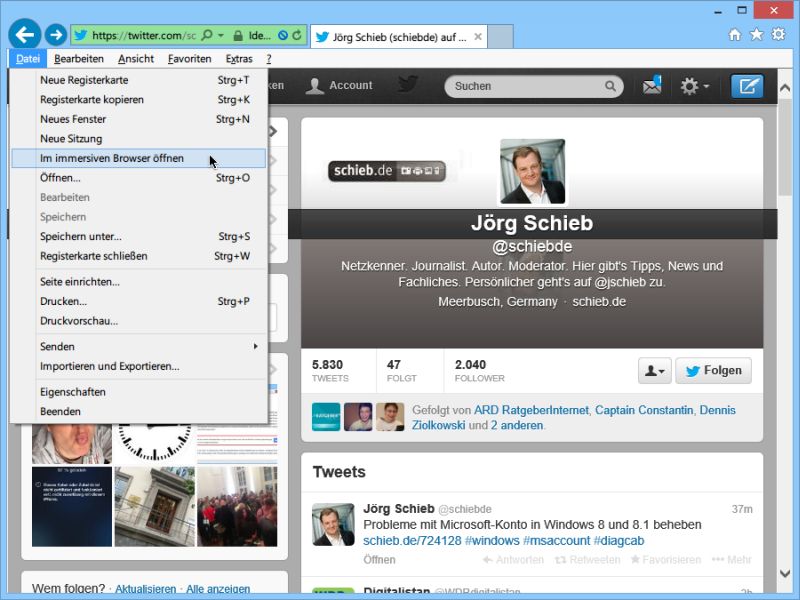The height and width of the screenshot is (600, 800).
Task: Open Twitter settings gear dropdown
Action: coord(694,86)
